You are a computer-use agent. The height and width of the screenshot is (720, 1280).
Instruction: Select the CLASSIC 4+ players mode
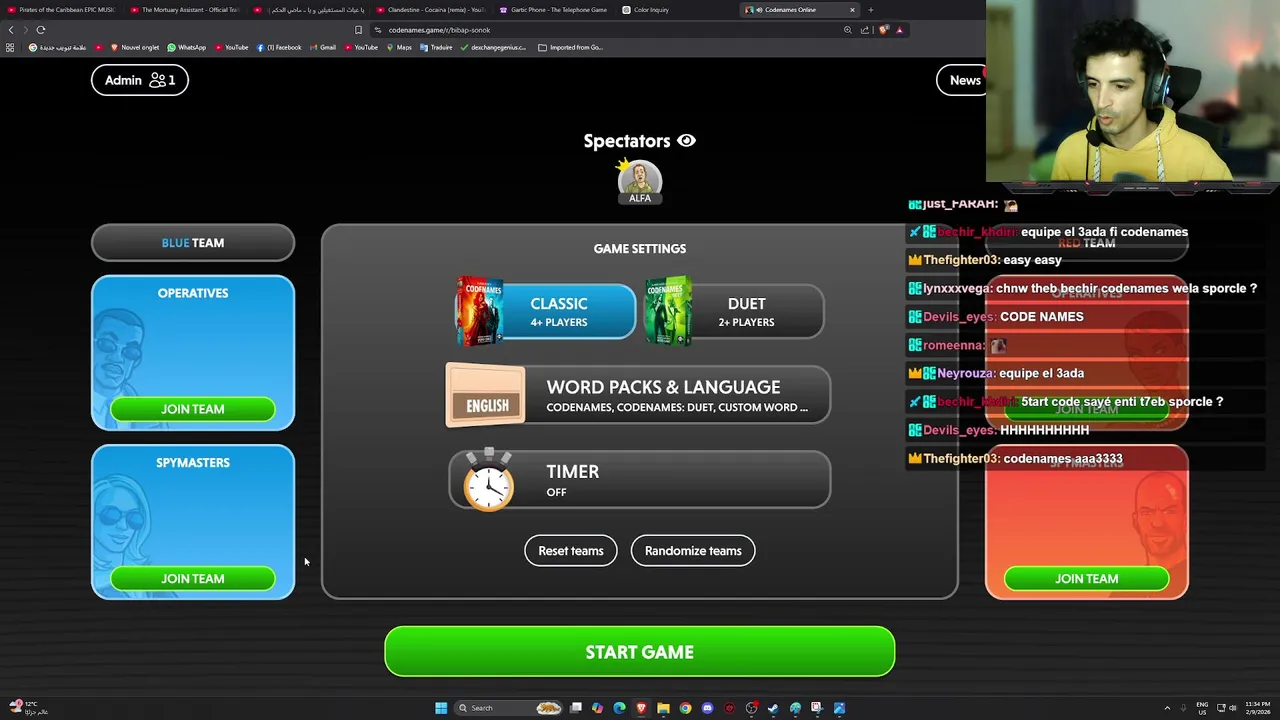coord(546,311)
